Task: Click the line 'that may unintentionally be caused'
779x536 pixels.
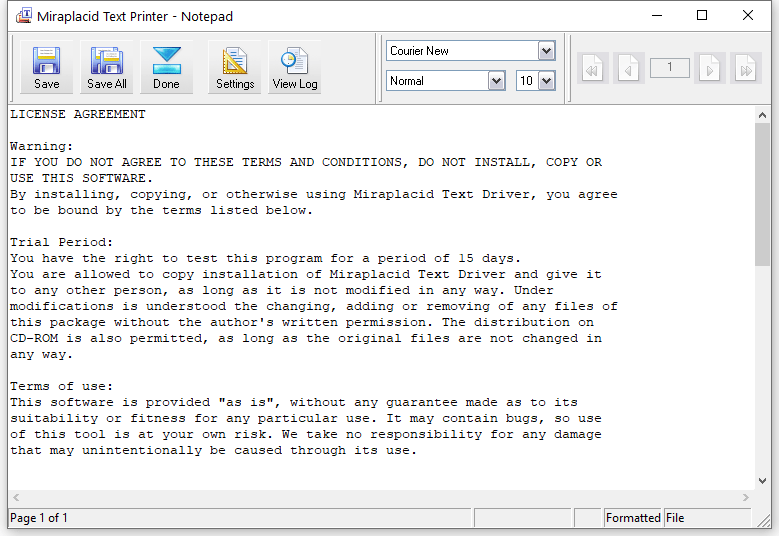Action: [214, 450]
